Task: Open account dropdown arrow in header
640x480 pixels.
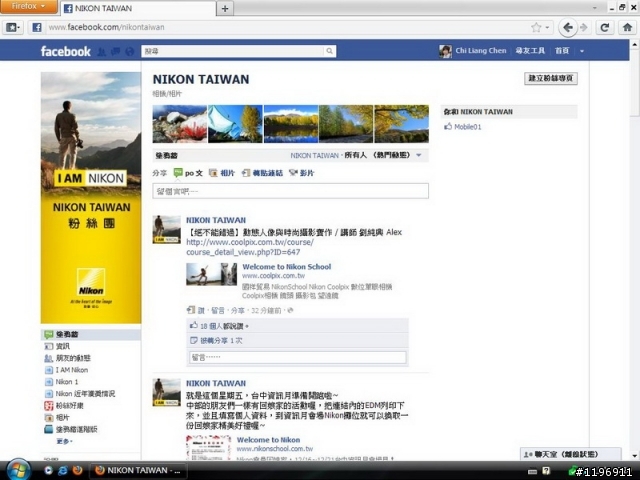Action: [582, 51]
